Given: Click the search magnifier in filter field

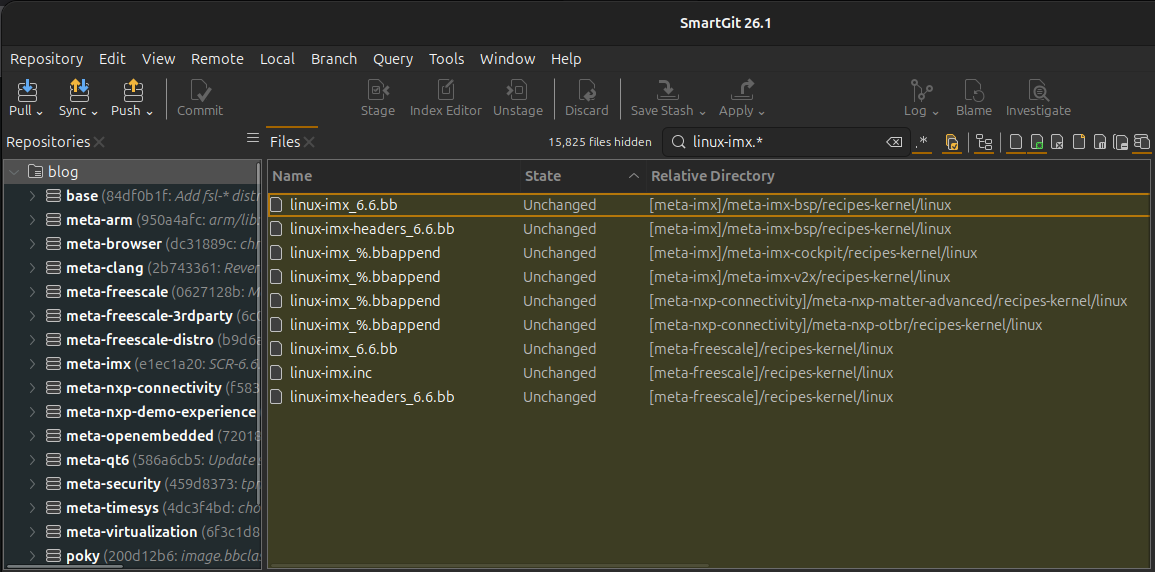Looking at the screenshot, I should (678, 142).
